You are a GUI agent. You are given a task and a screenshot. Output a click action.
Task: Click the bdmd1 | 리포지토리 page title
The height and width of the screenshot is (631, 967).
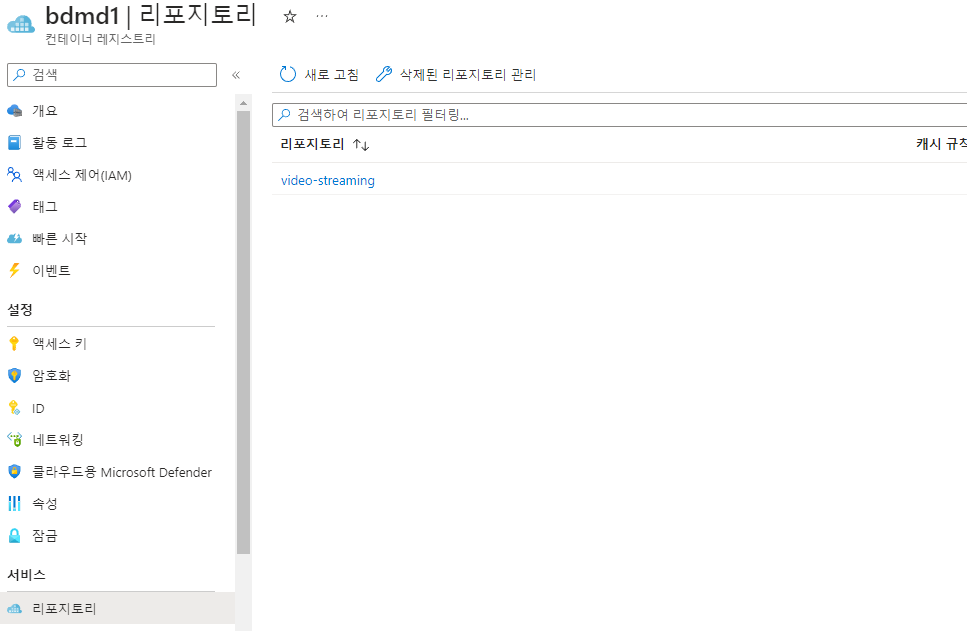click(x=150, y=15)
